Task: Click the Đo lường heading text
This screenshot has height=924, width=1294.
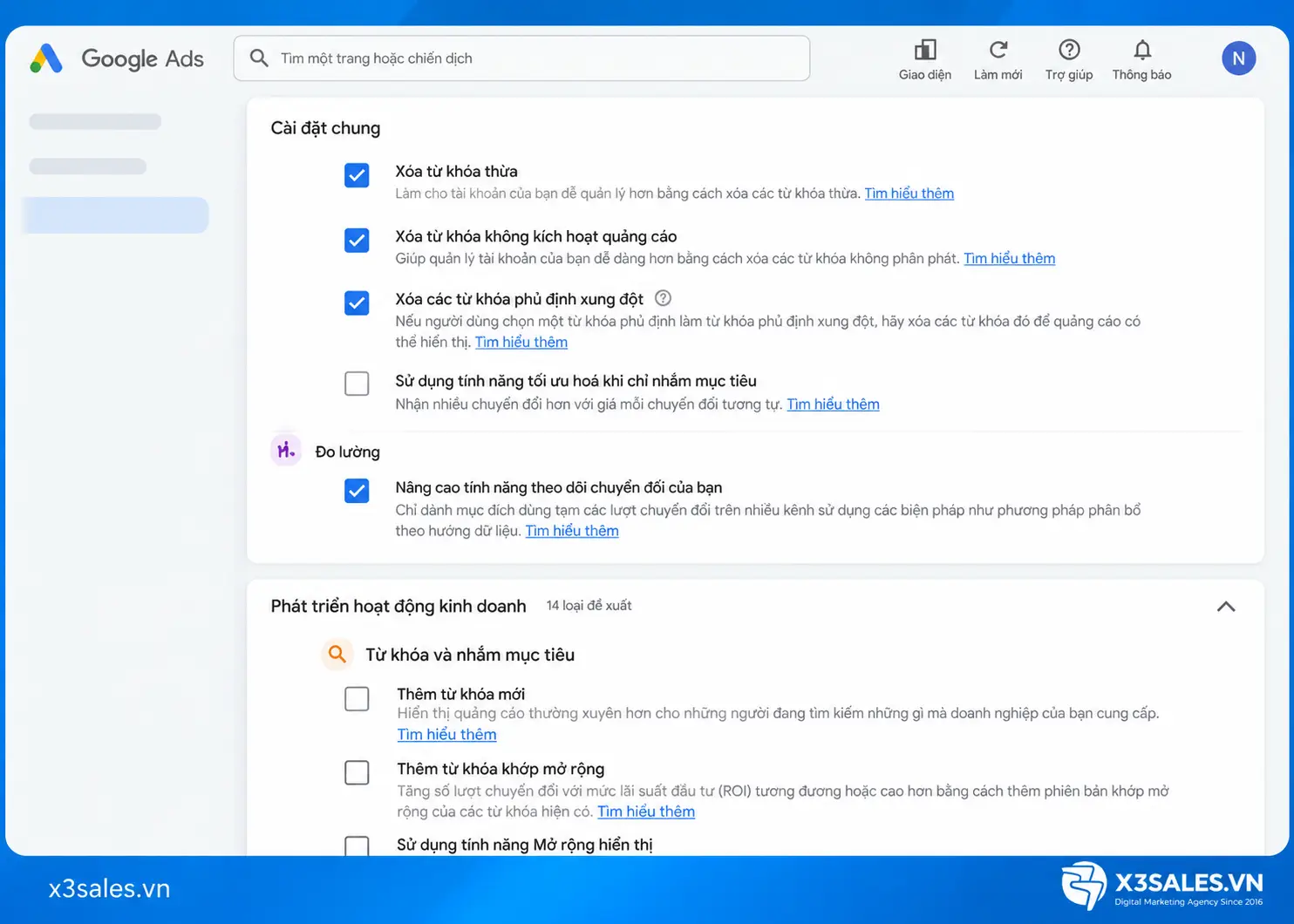Action: (x=347, y=452)
